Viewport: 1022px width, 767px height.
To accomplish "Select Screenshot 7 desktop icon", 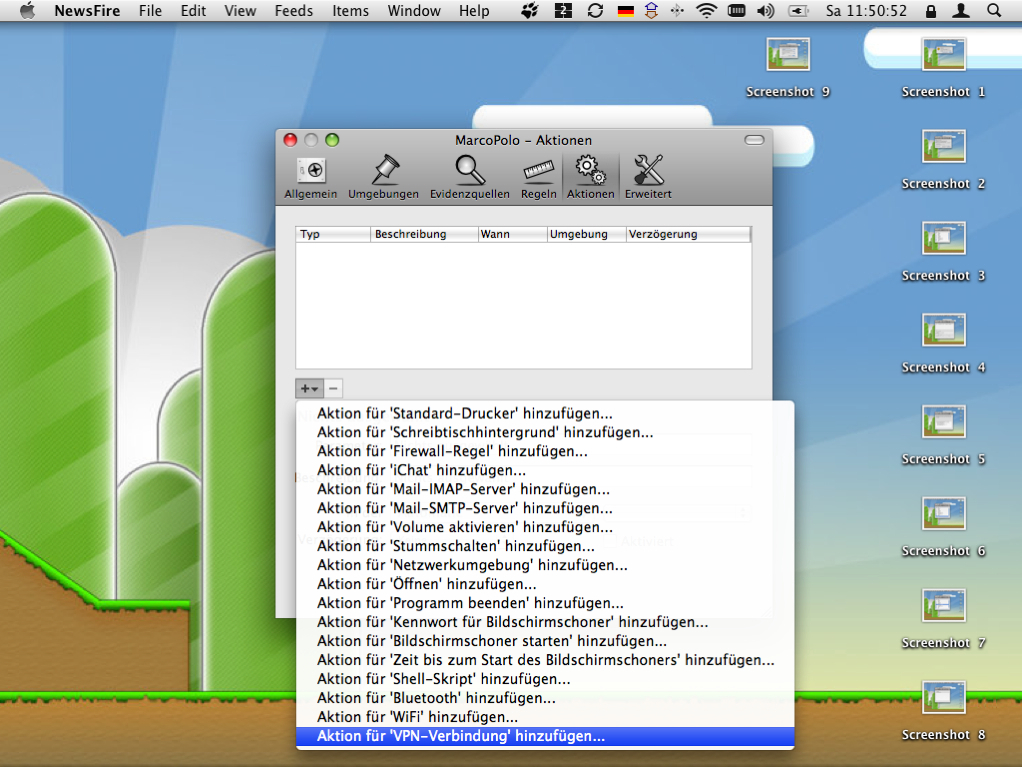I will click(943, 619).
